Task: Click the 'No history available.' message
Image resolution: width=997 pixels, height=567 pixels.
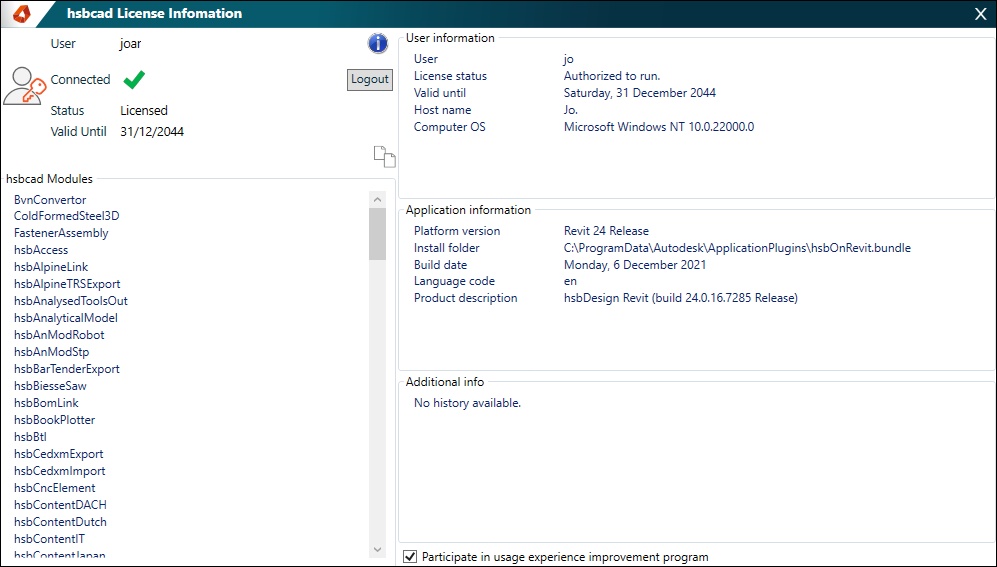Action: pyautogui.click(x=467, y=403)
